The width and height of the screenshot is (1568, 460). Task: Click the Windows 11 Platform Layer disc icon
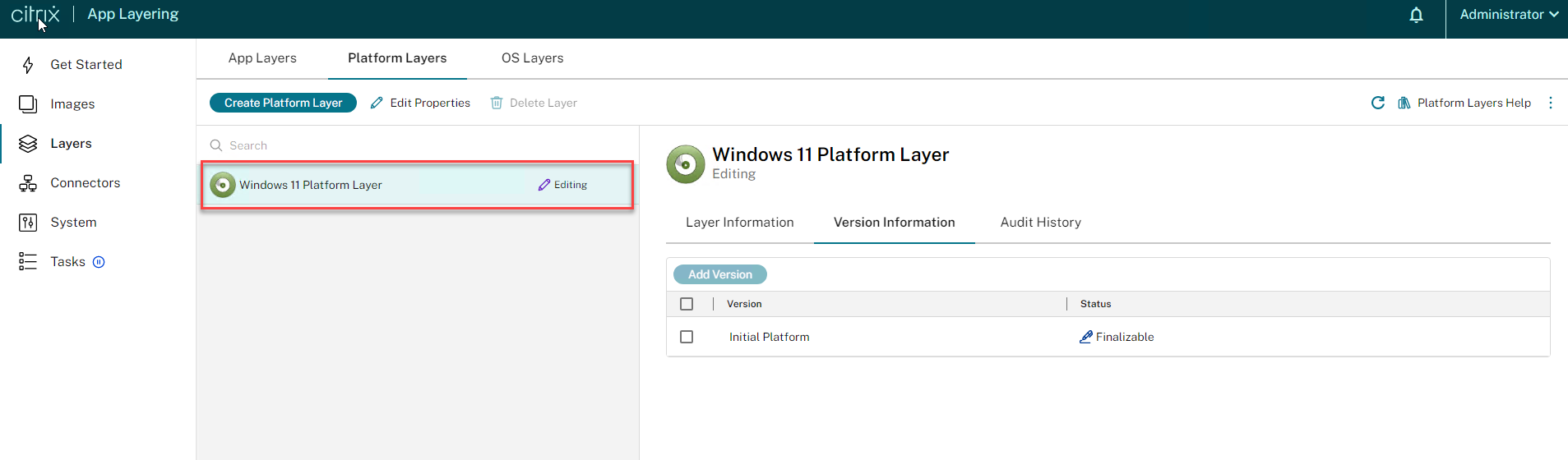pos(222,185)
